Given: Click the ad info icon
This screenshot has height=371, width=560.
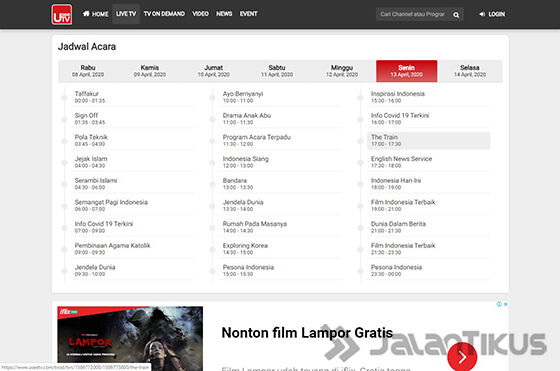Looking at the screenshot, I should (499, 304).
